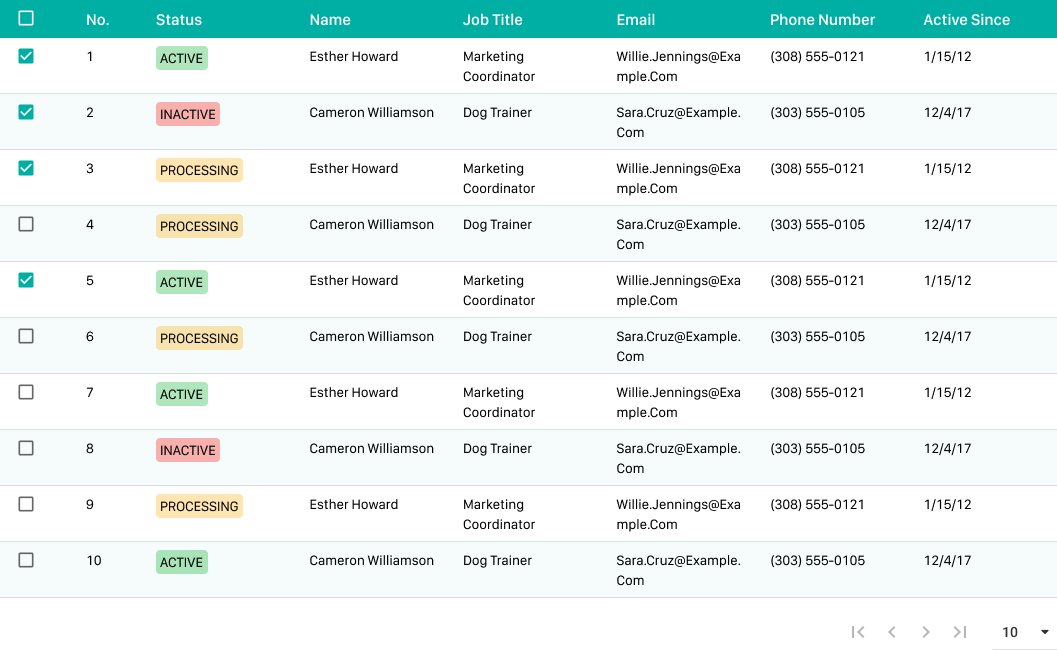The width and height of the screenshot is (1057, 650).
Task: Go to the next page
Action: (926, 632)
